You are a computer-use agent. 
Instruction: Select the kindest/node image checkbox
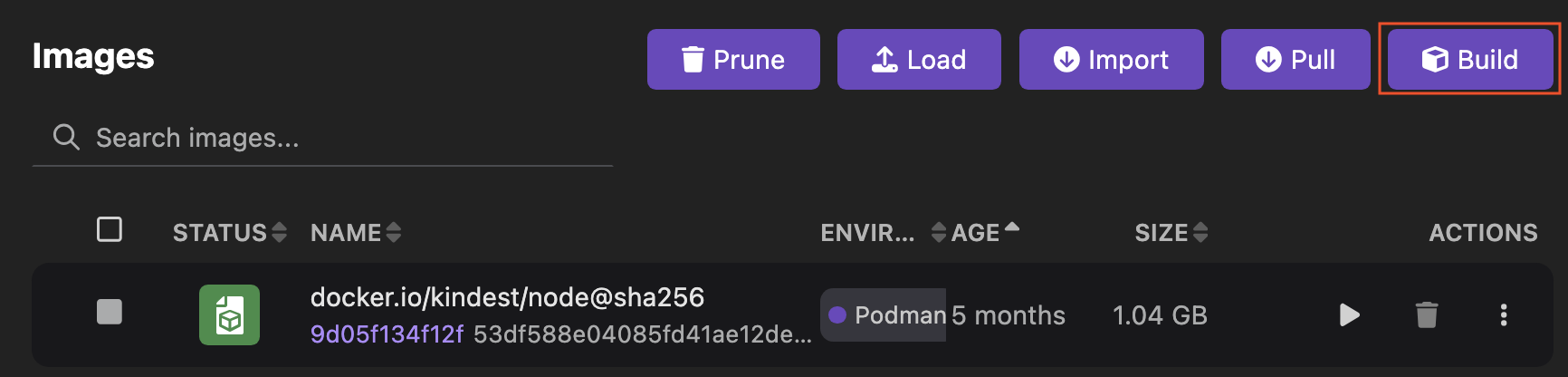[110, 312]
